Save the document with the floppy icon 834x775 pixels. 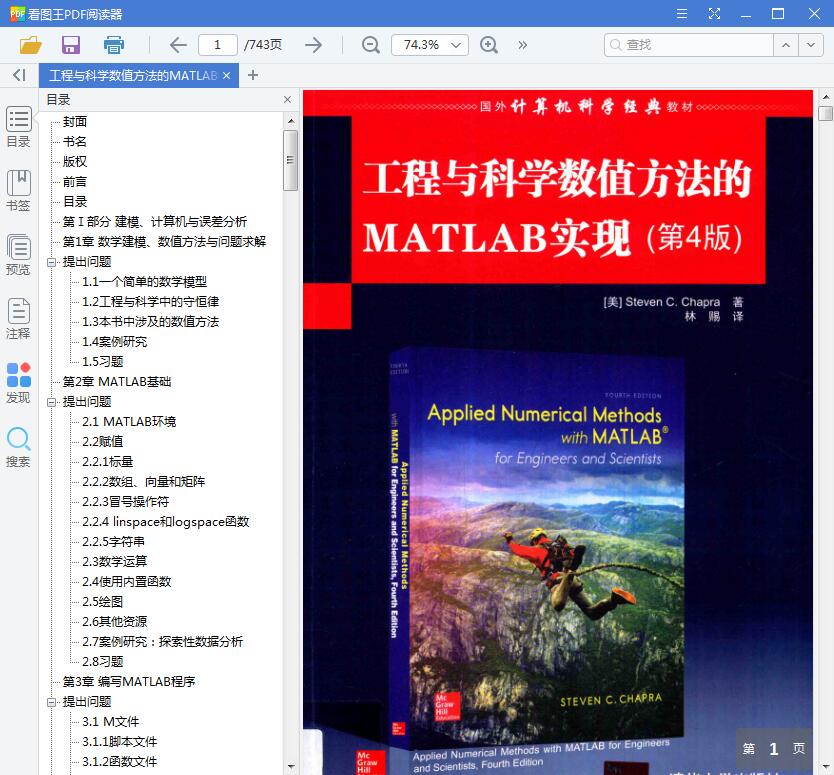coord(71,45)
